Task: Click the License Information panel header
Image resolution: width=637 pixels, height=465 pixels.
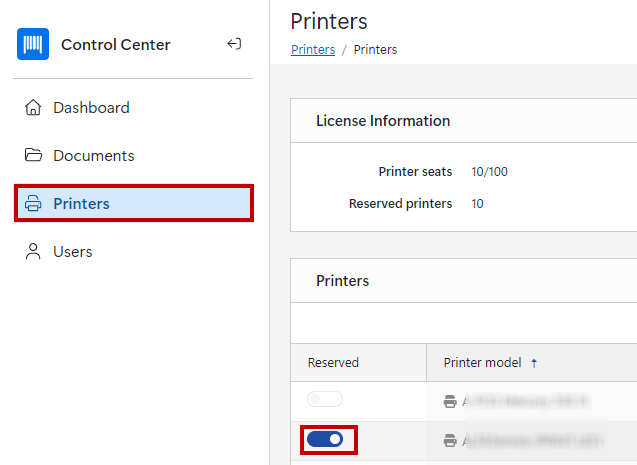Action: (383, 121)
